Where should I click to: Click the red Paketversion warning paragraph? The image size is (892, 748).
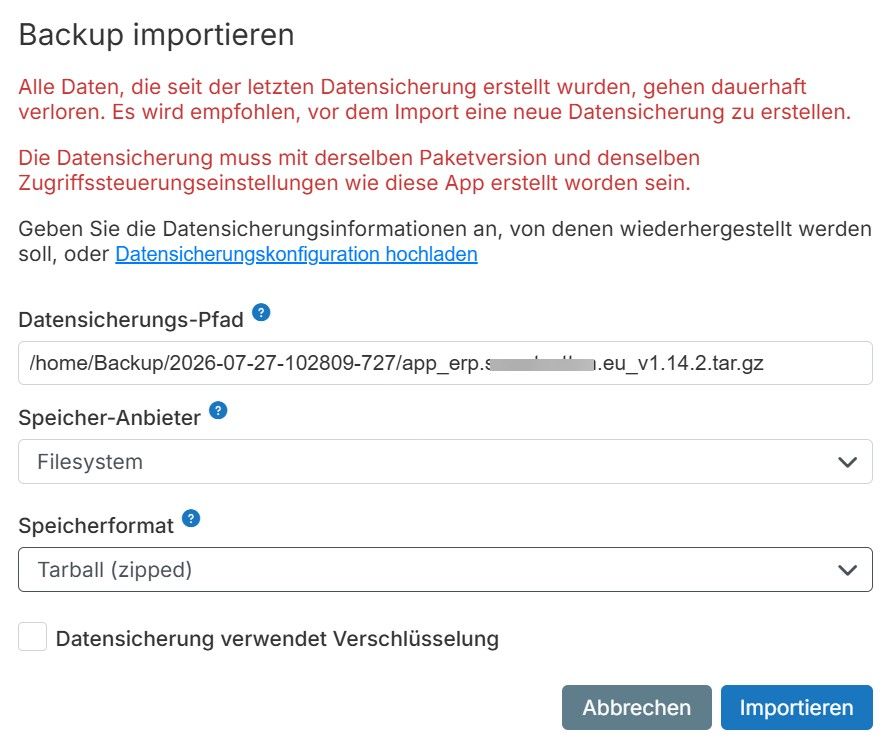[x=359, y=170]
